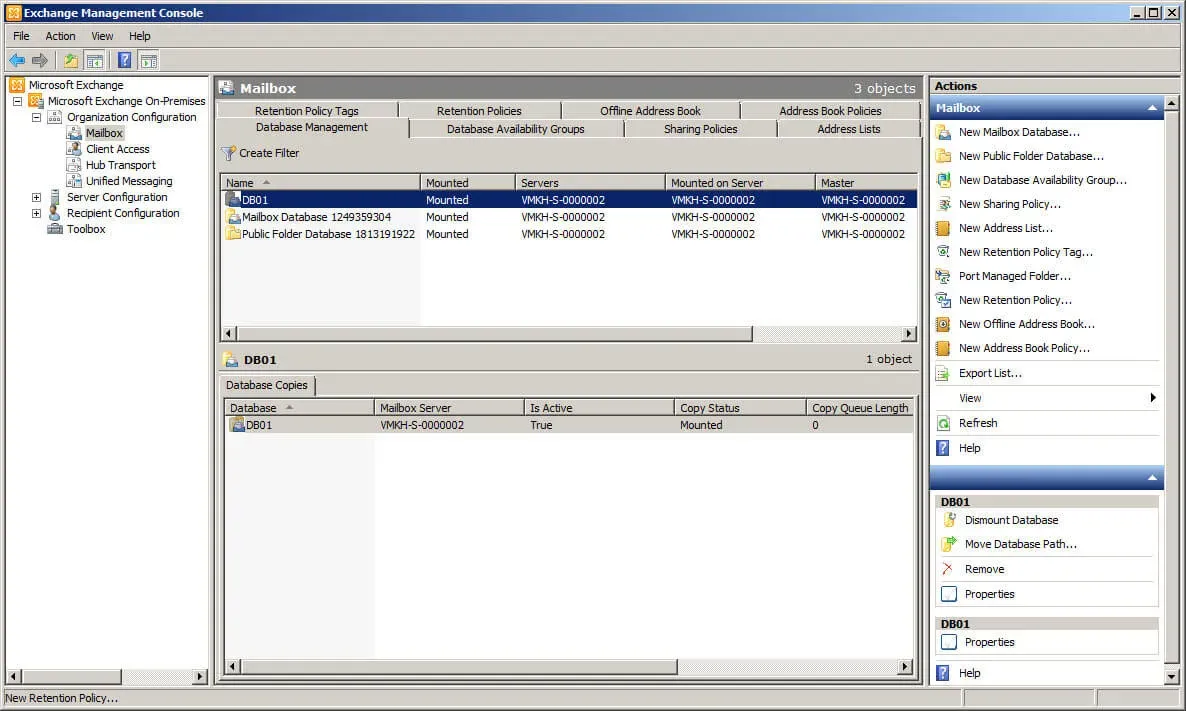Select Client Access in tree
This screenshot has width=1186, height=711.
[x=117, y=149]
